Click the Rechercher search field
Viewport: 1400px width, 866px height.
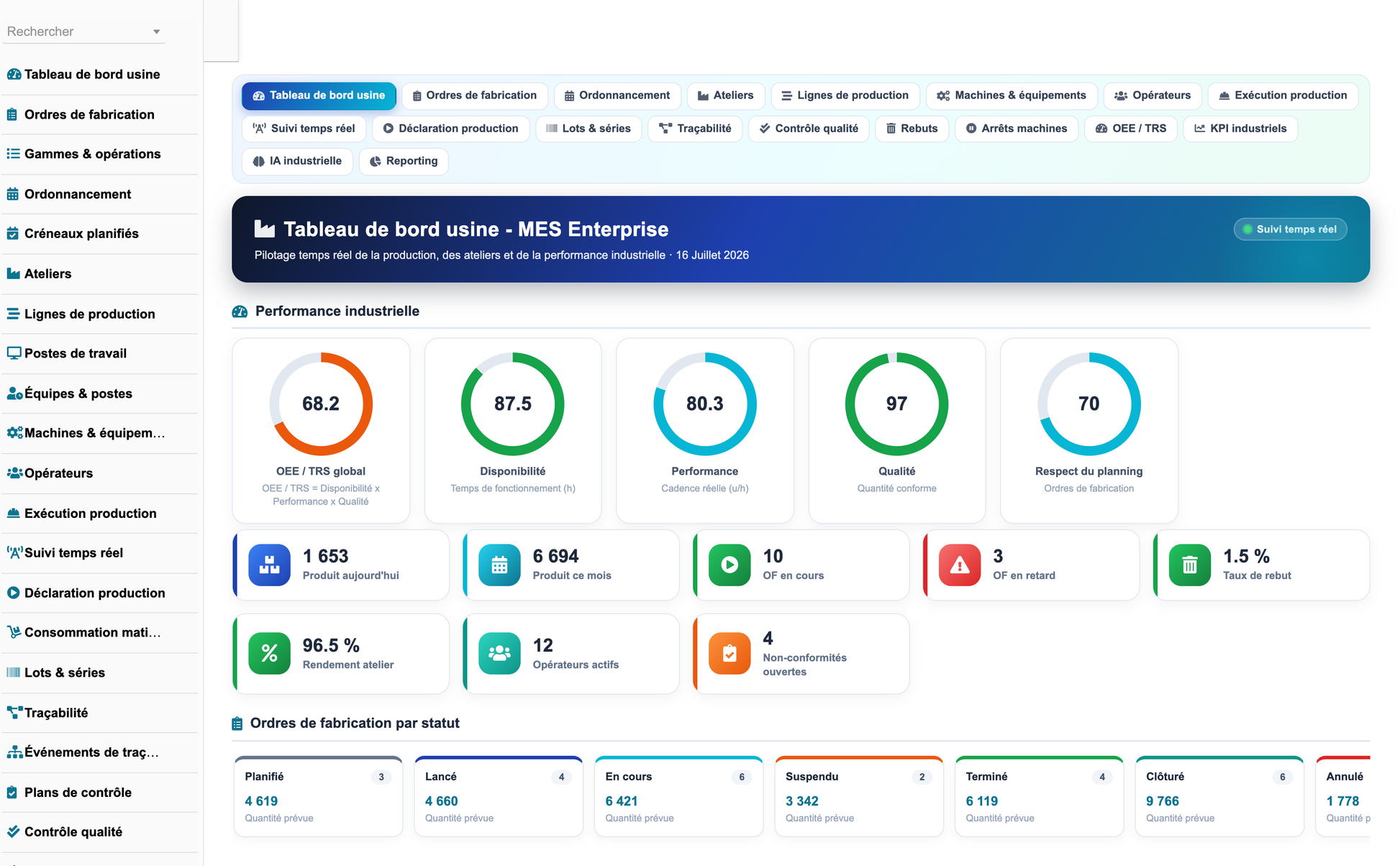point(83,32)
